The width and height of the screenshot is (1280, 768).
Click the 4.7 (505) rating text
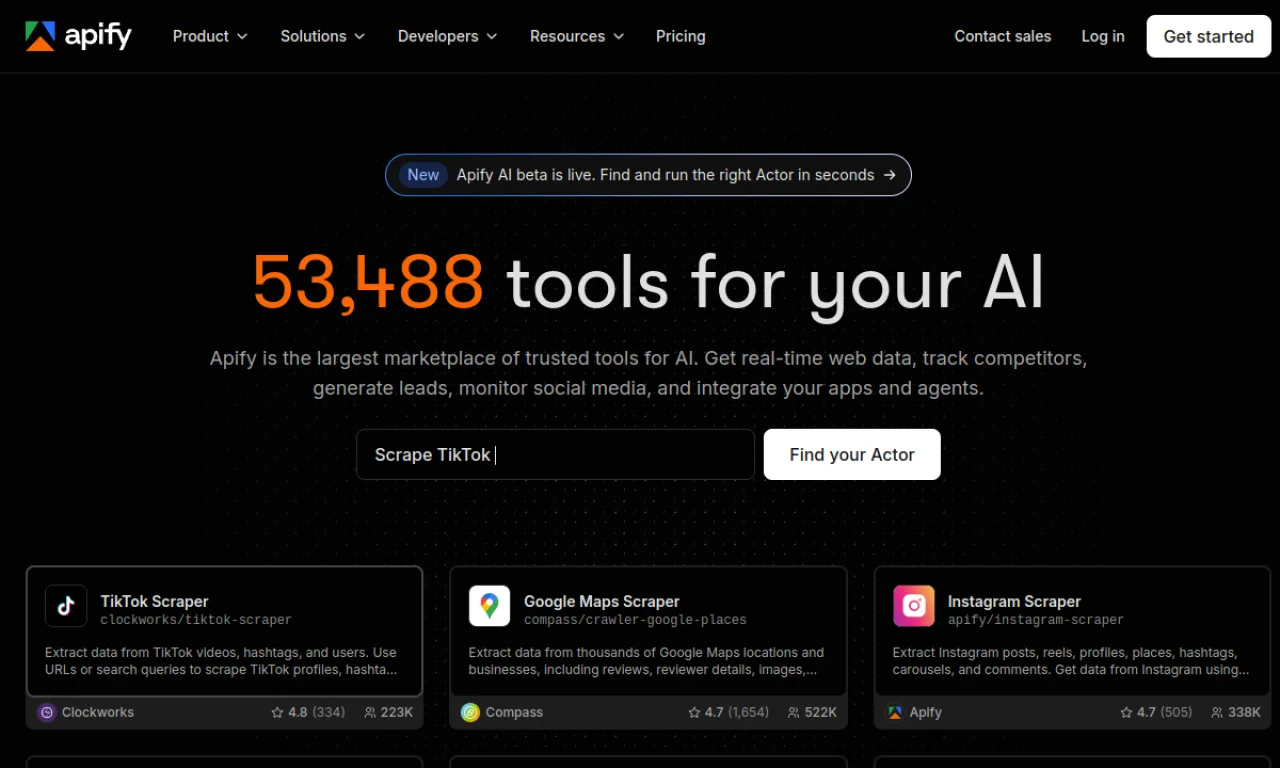coord(1164,712)
